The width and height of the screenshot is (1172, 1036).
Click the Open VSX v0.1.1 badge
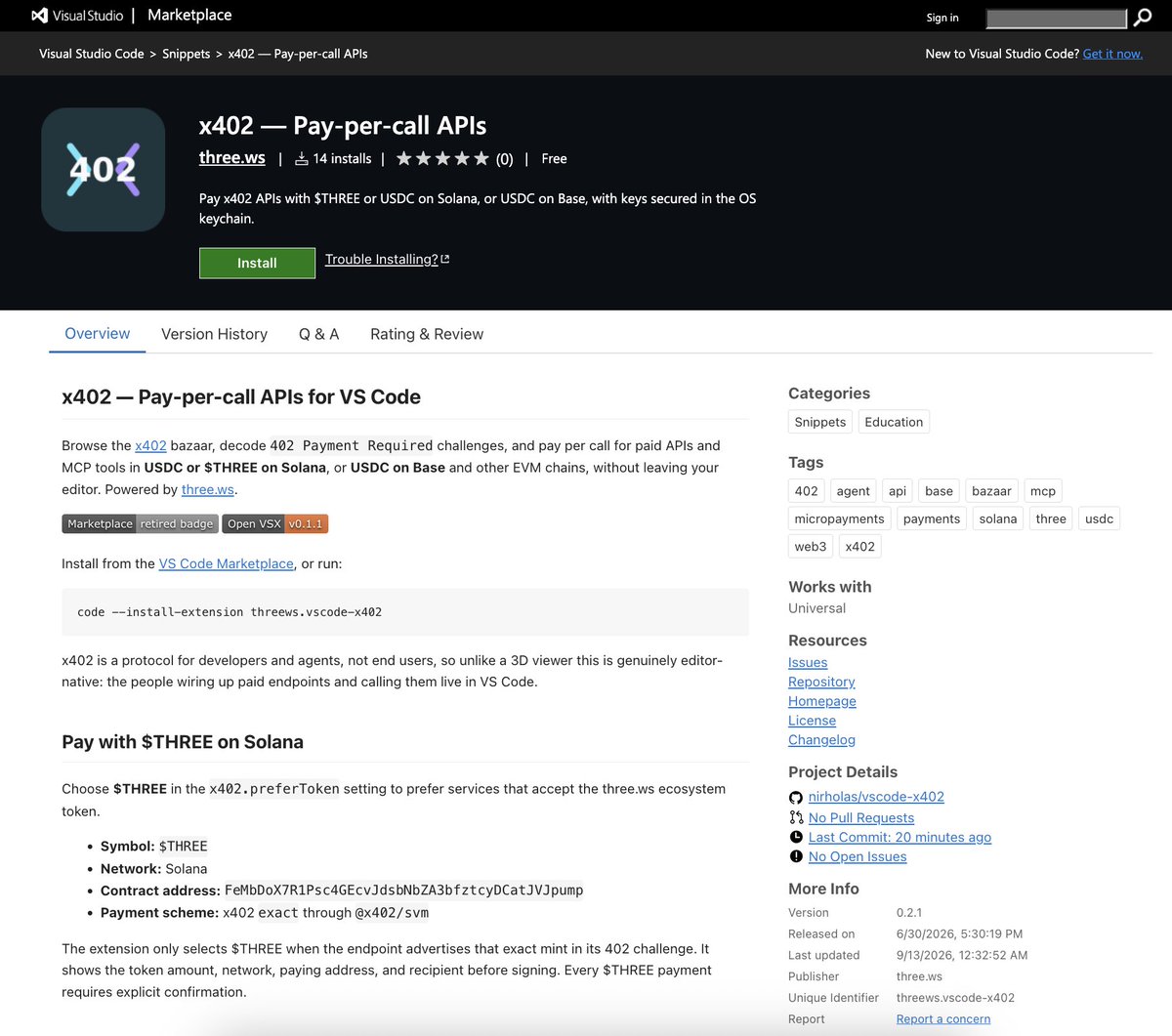(x=275, y=523)
